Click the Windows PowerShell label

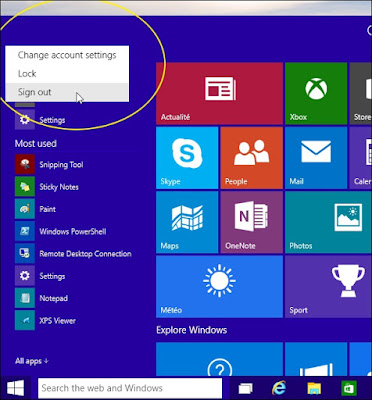73,231
